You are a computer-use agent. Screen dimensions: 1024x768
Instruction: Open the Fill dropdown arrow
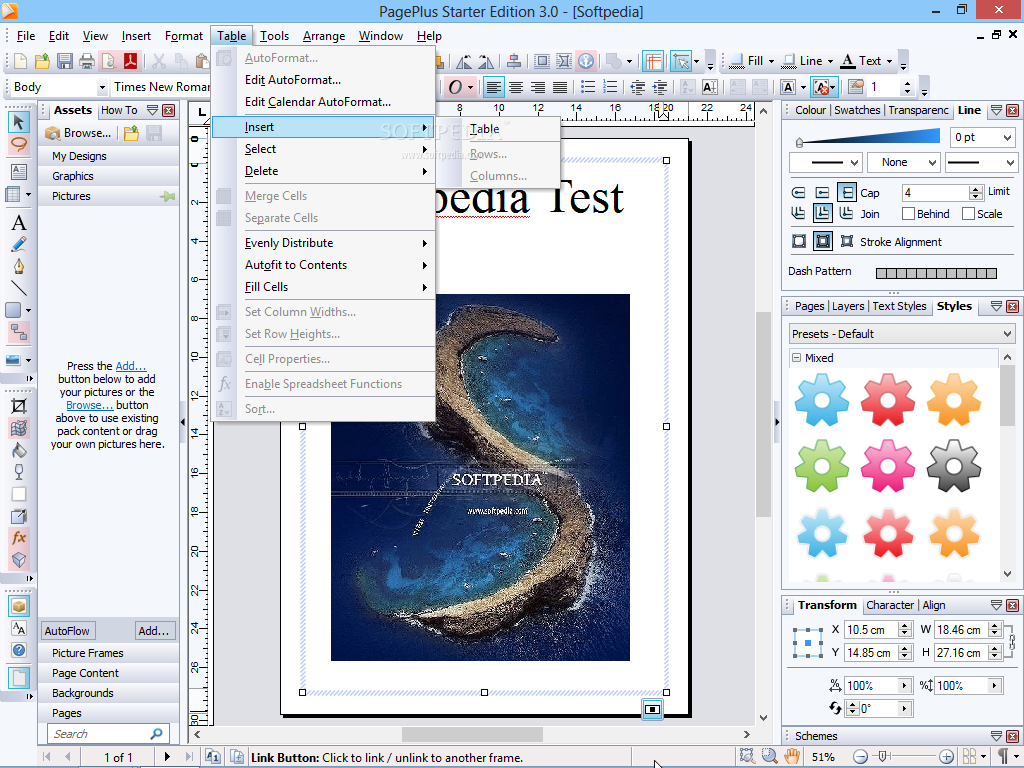[x=771, y=61]
